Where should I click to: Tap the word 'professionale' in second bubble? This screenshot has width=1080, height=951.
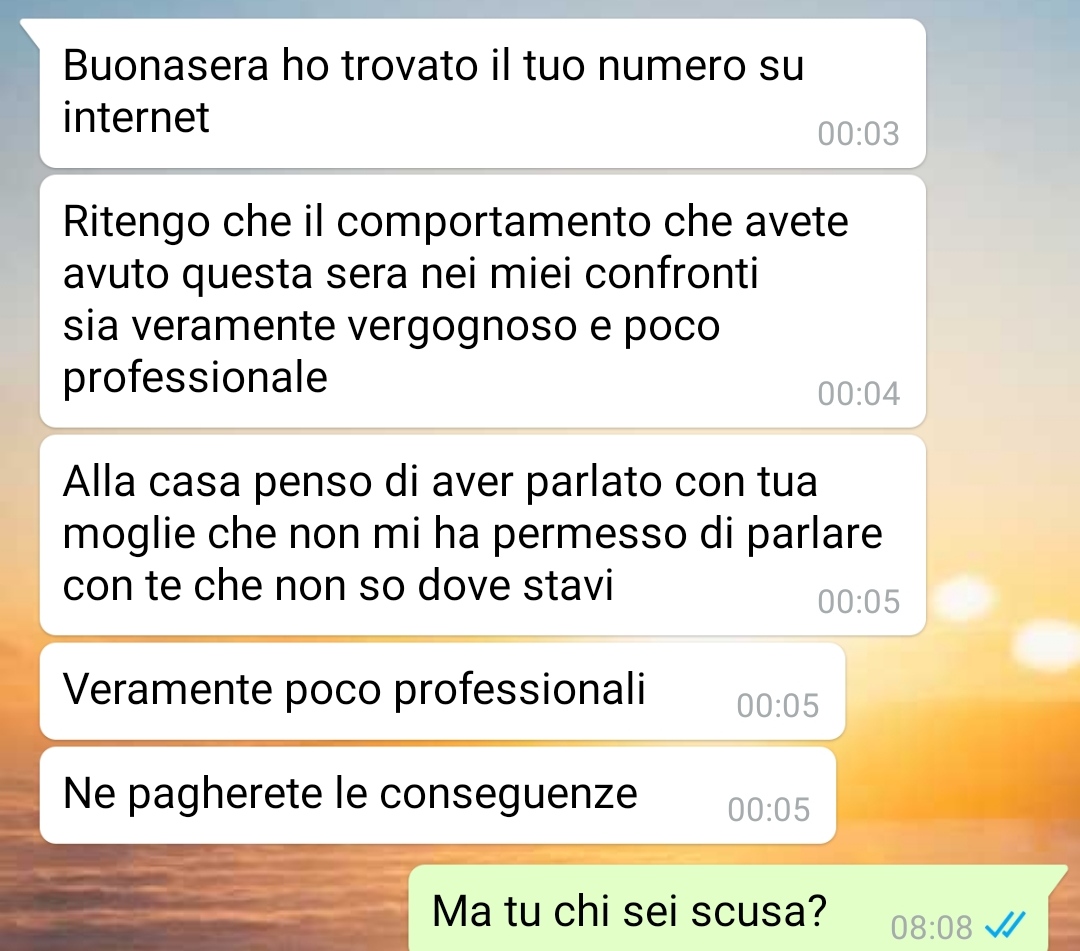[x=195, y=377]
